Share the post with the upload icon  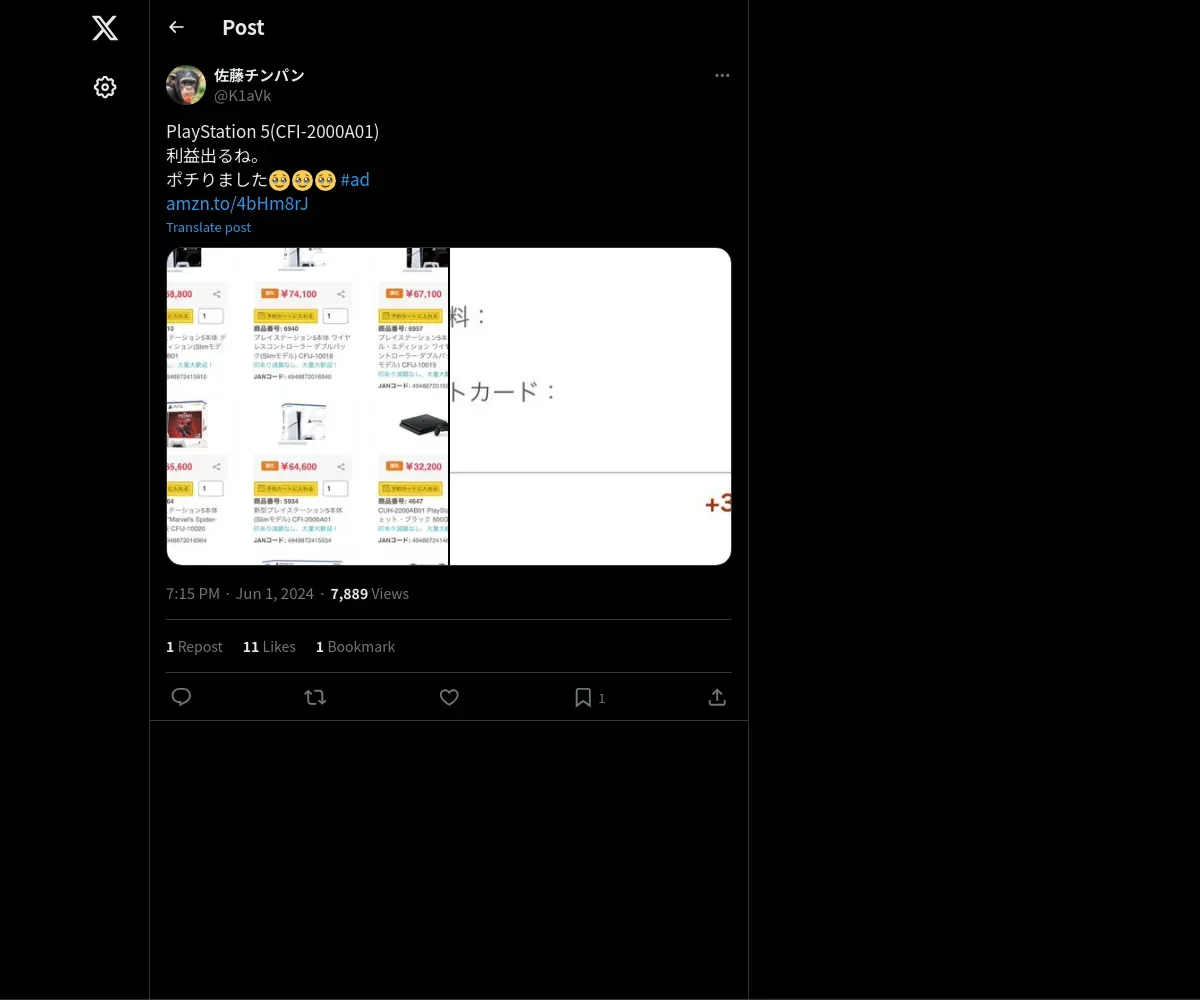click(x=717, y=697)
